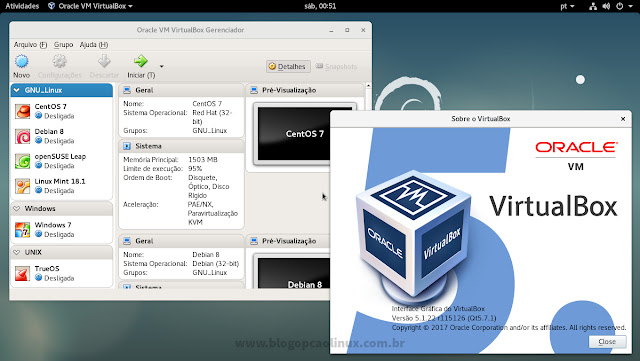The height and width of the screenshot is (361, 640).
Task: Open the Arquivo menu
Action: (x=30, y=45)
